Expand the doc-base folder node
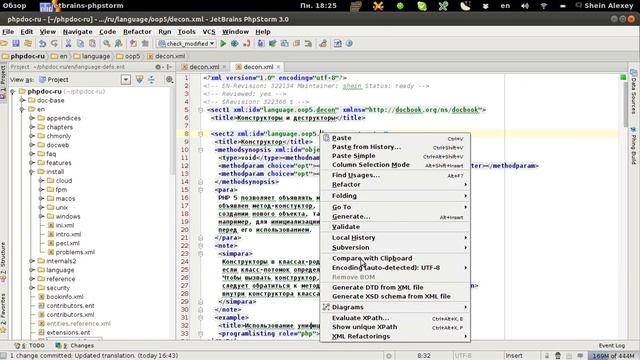This screenshot has height=360, width=640. 22,100
